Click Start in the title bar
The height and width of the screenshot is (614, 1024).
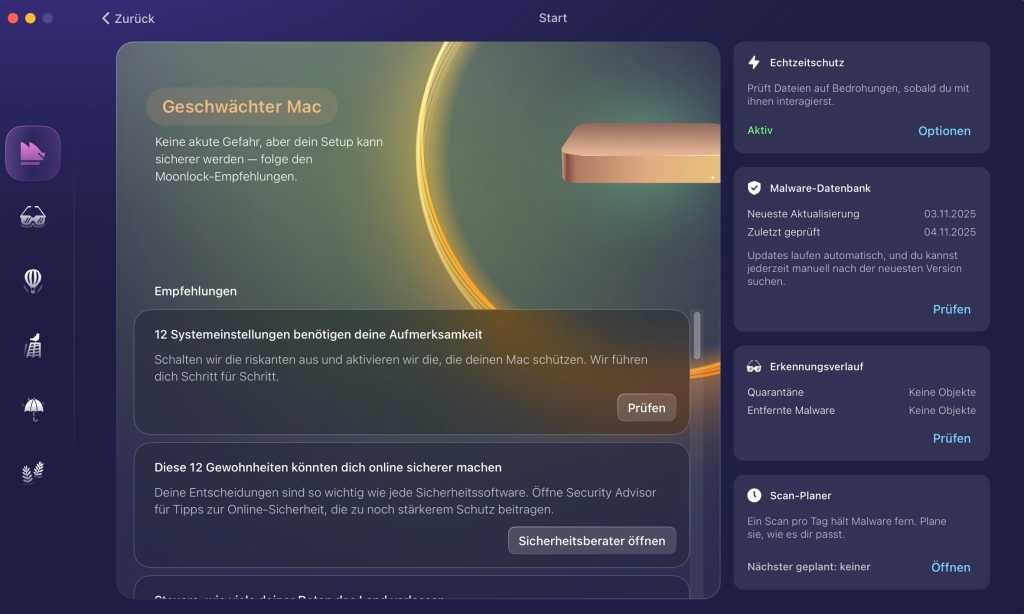[x=553, y=17]
